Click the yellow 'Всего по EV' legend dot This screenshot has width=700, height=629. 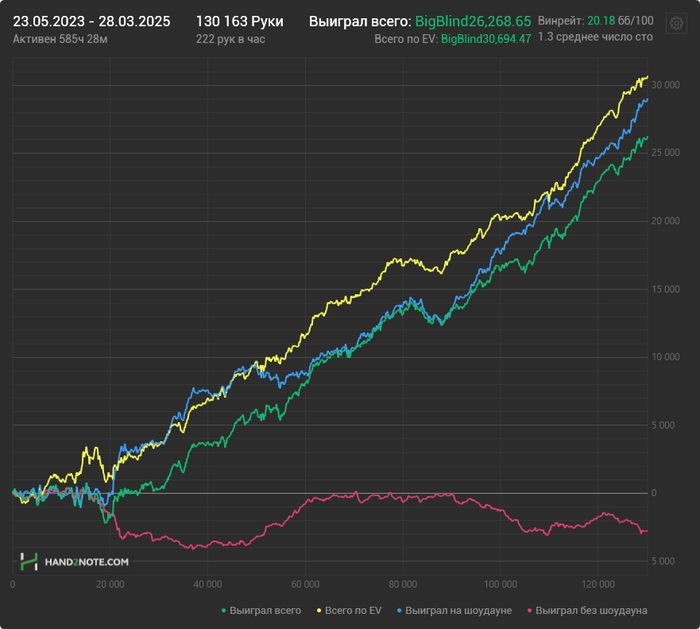click(319, 610)
